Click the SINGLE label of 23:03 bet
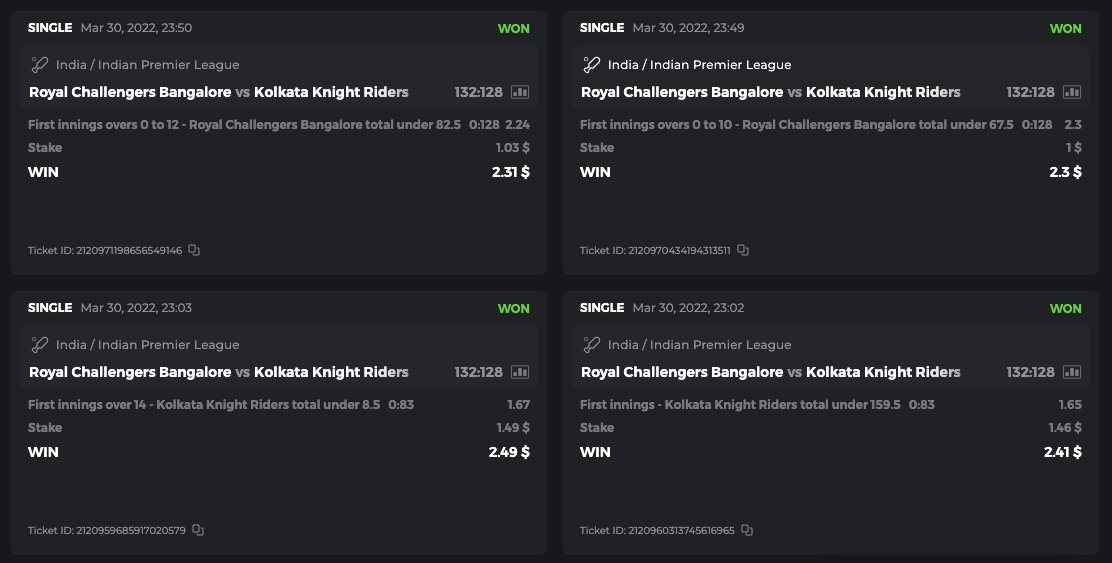Image resolution: width=1112 pixels, height=563 pixels. click(x=50, y=308)
